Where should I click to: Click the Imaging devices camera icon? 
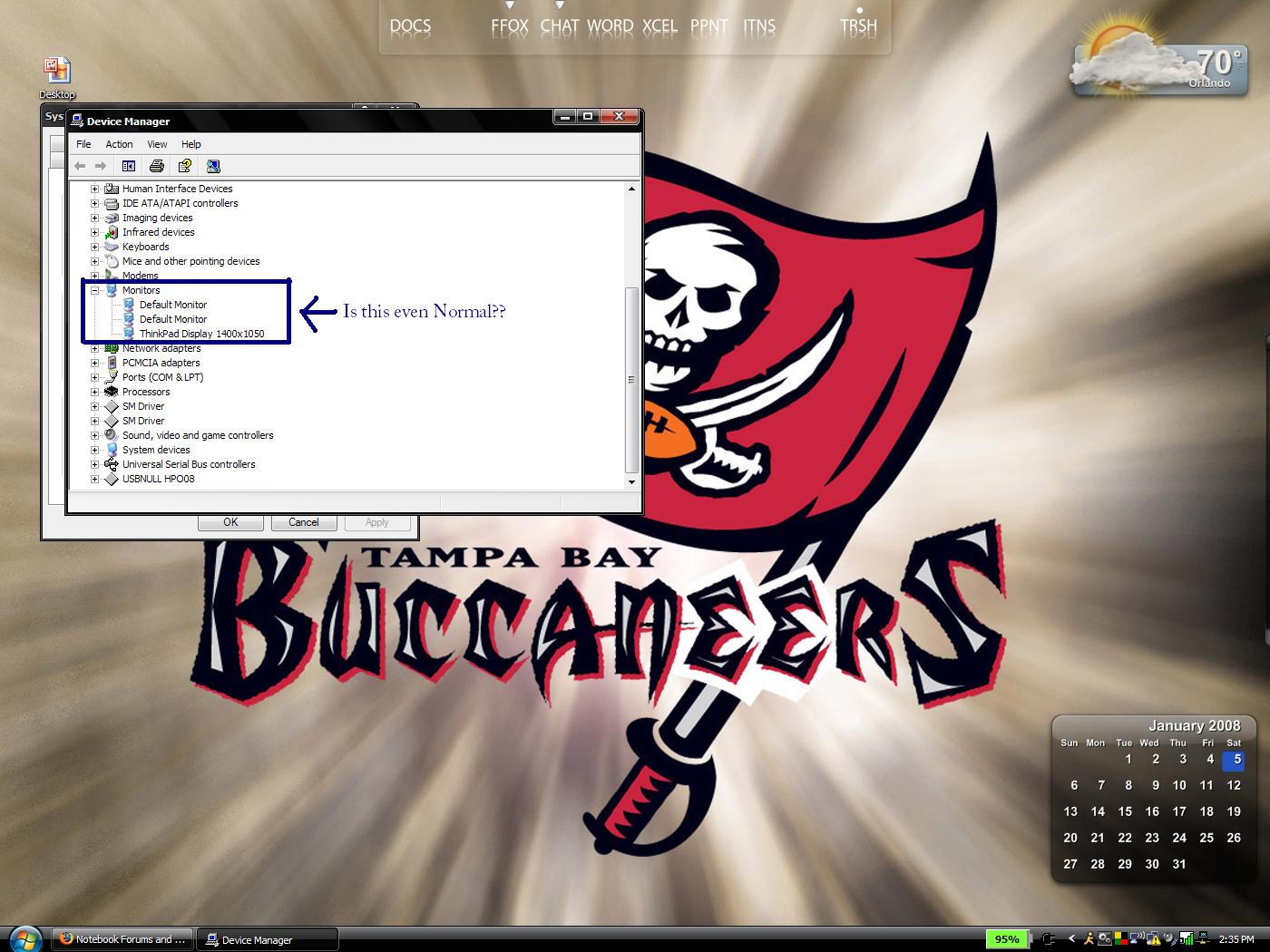click(x=112, y=218)
